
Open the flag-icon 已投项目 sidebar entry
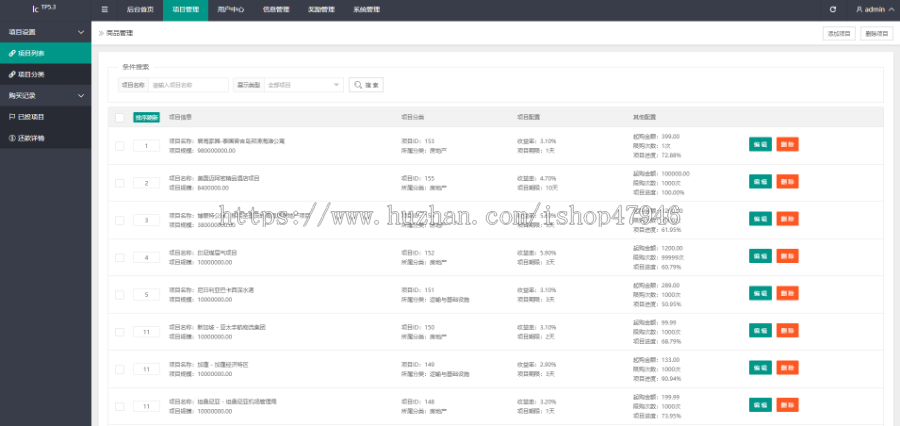coord(45,117)
